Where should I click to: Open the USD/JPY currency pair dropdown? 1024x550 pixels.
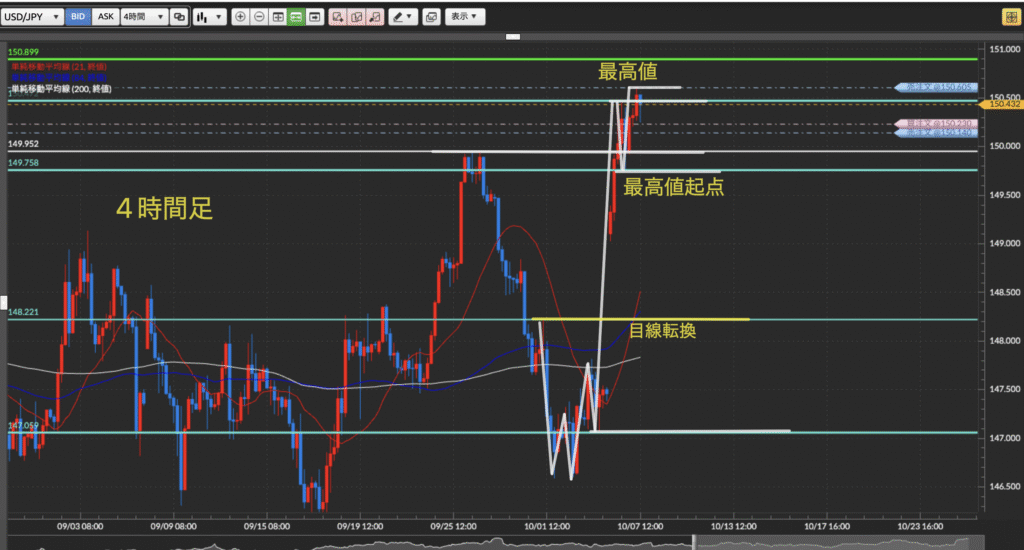[x=34, y=17]
